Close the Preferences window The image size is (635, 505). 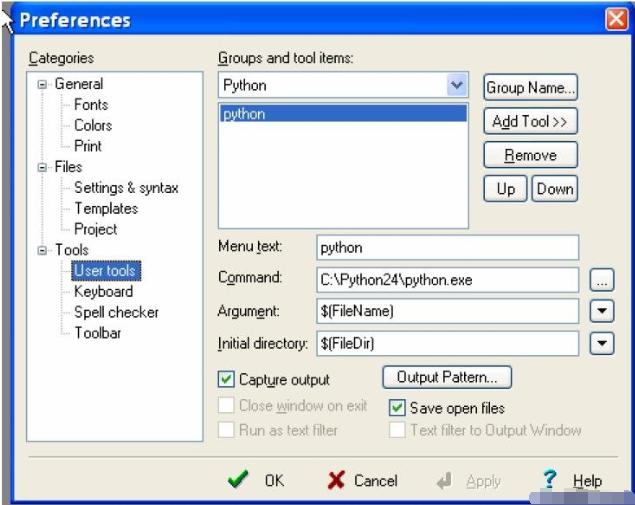(616, 19)
